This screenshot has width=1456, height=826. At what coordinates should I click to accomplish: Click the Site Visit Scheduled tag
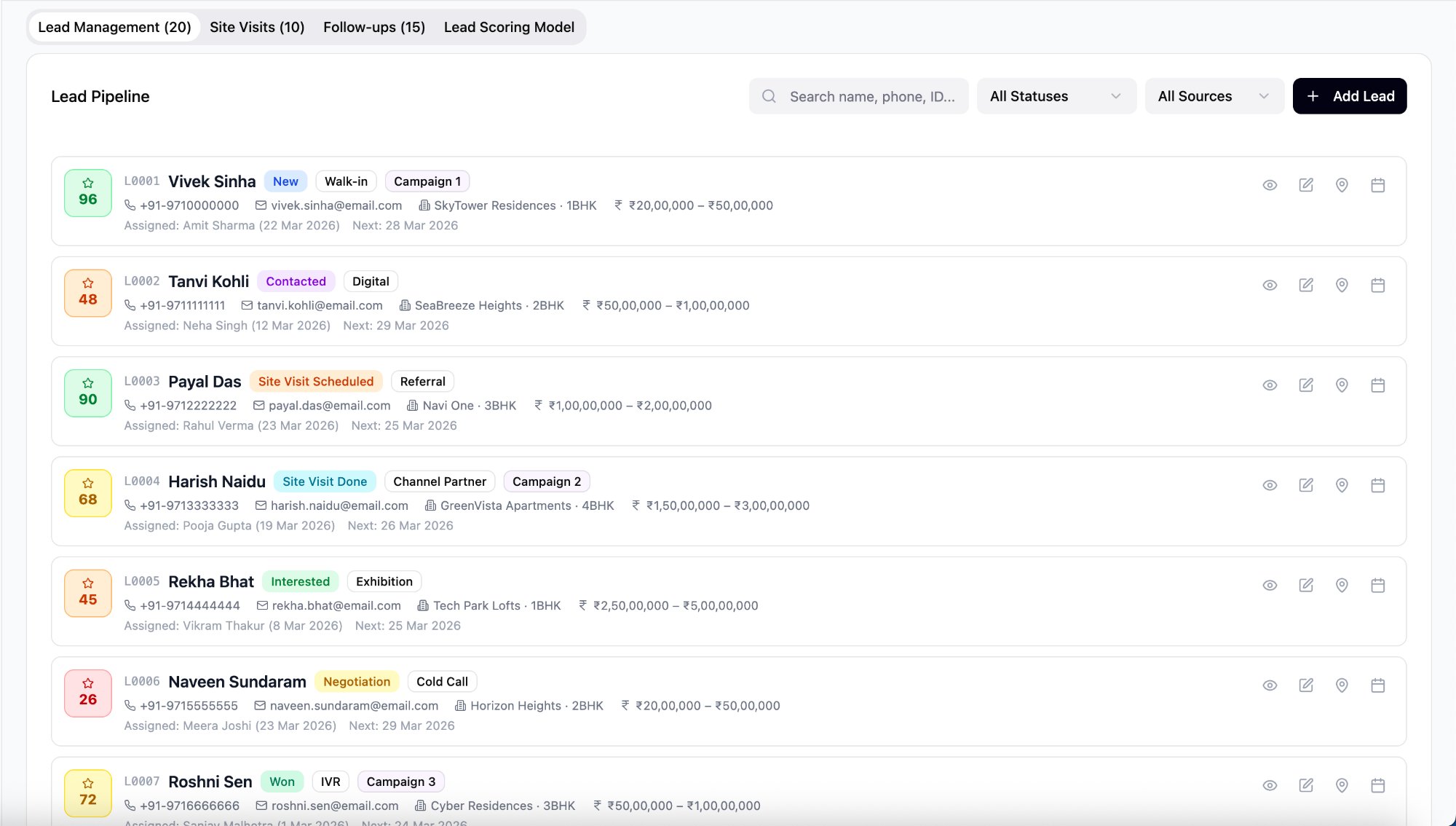coord(316,382)
